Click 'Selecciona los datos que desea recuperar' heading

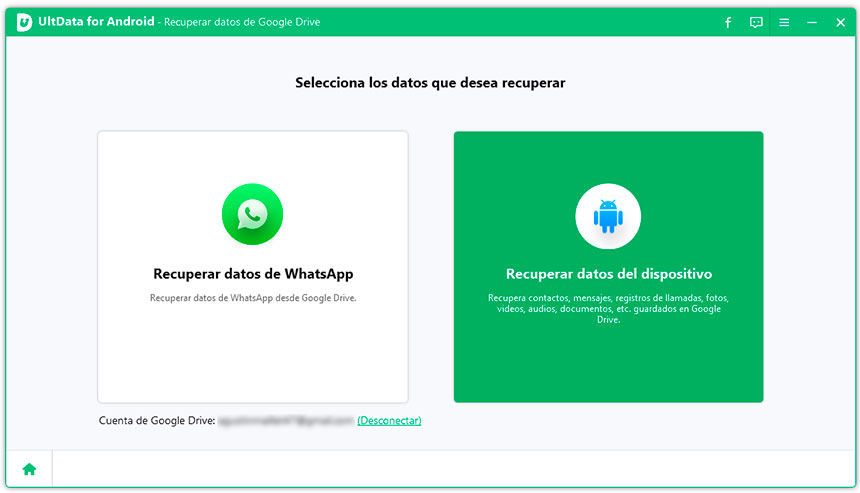430,83
